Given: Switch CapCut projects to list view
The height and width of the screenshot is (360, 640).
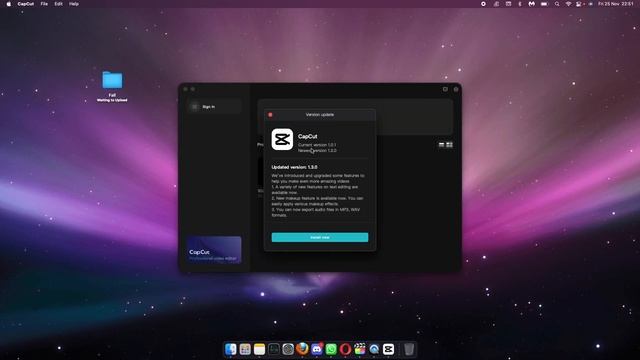Looking at the screenshot, I should point(441,145).
